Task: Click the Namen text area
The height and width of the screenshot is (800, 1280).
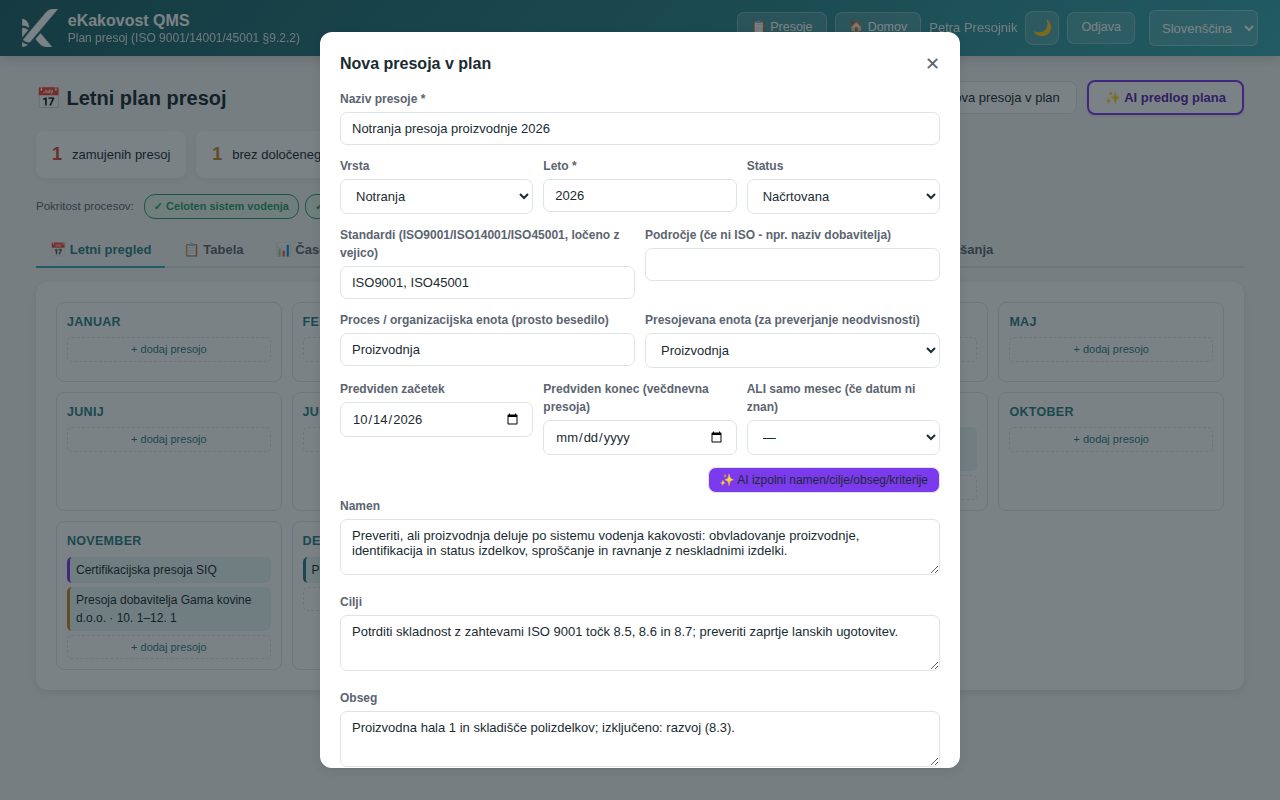Action: pyautogui.click(x=640, y=547)
